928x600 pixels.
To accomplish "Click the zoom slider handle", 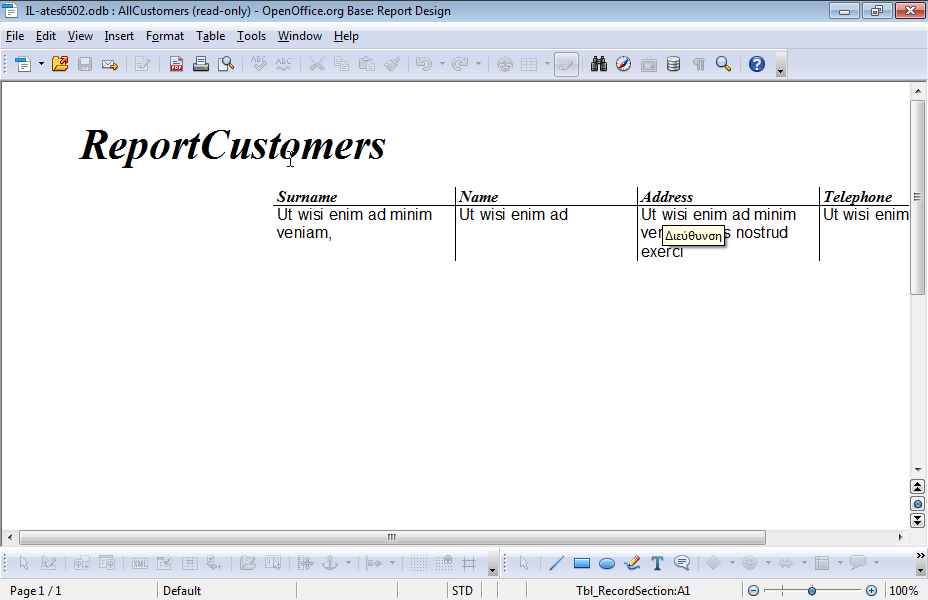I will coord(812,591).
